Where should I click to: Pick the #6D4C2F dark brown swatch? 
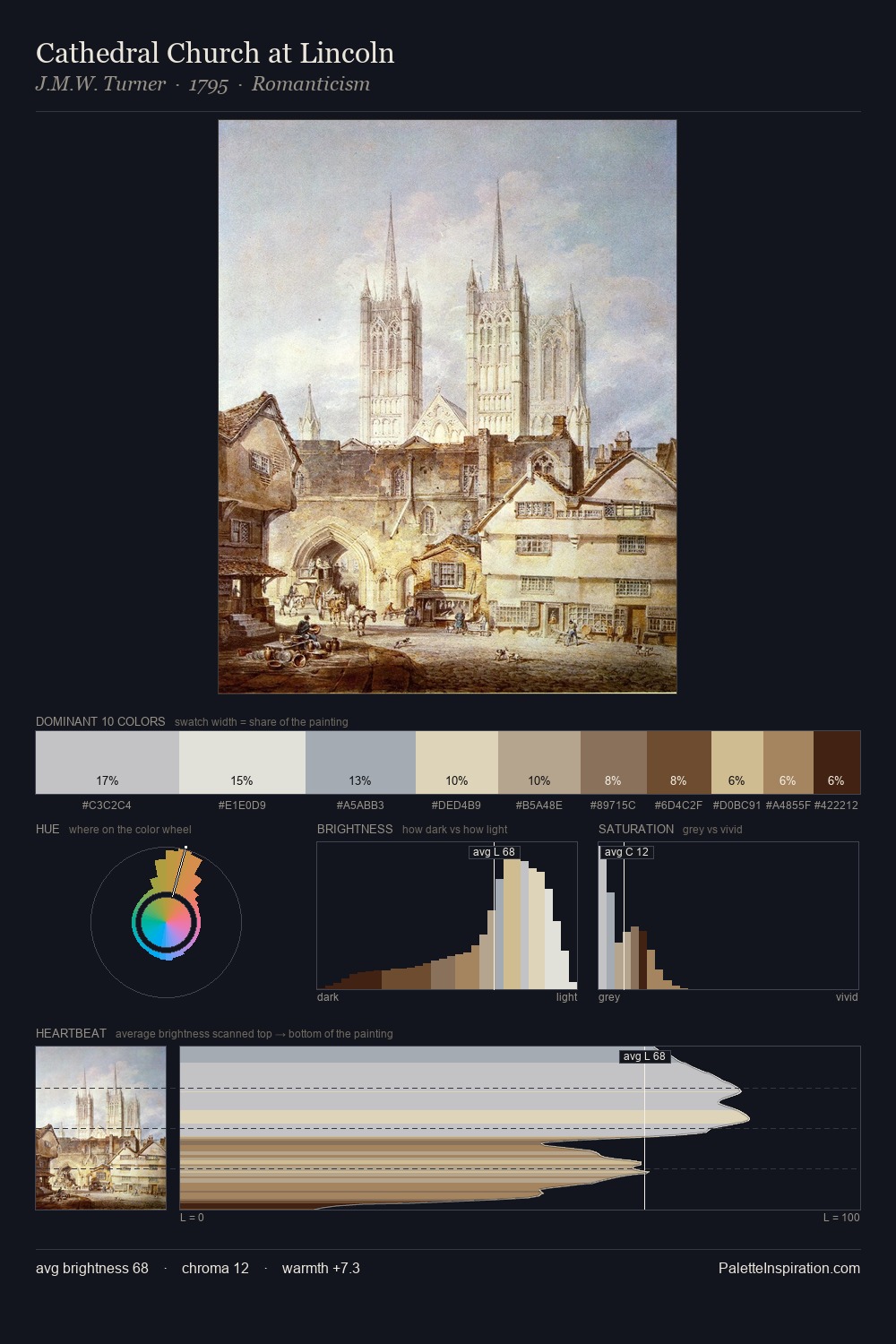tap(679, 762)
